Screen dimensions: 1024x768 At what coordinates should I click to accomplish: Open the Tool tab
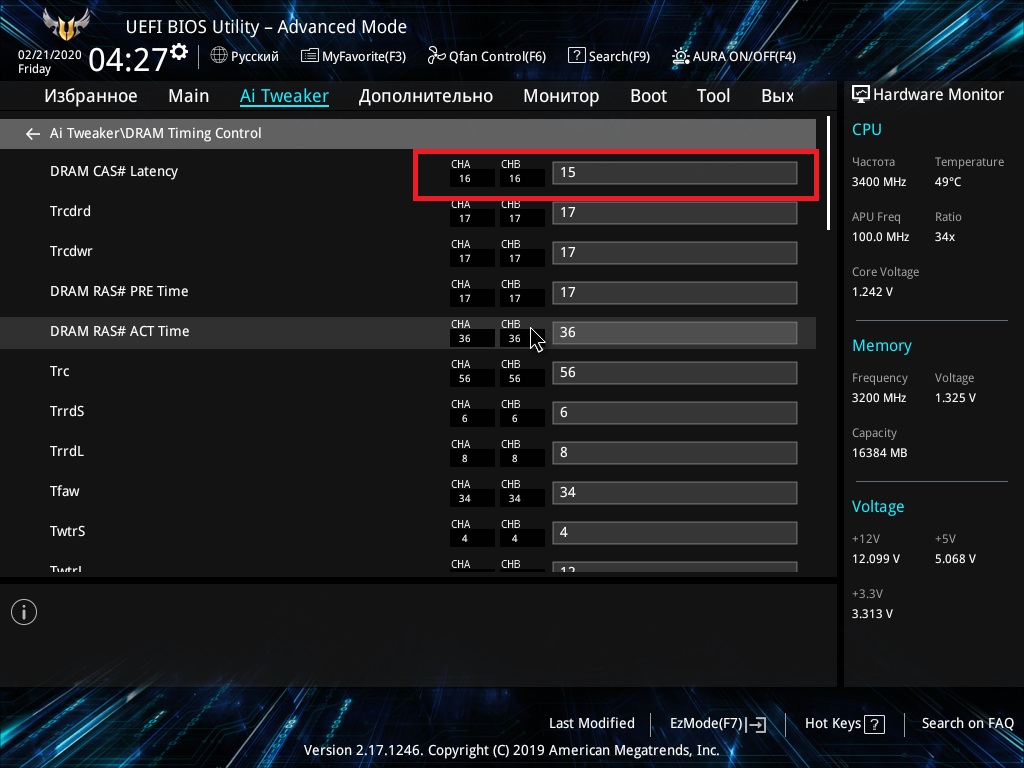713,96
